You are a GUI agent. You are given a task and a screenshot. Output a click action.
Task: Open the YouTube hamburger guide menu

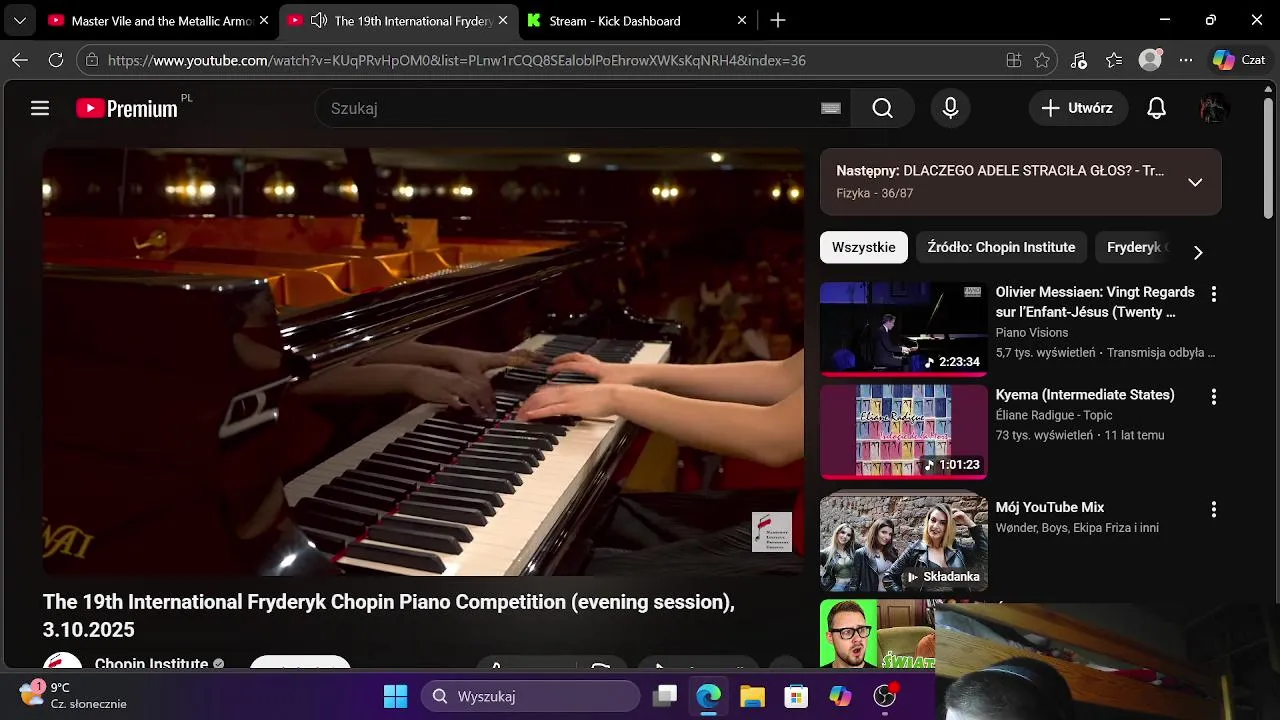tap(40, 108)
